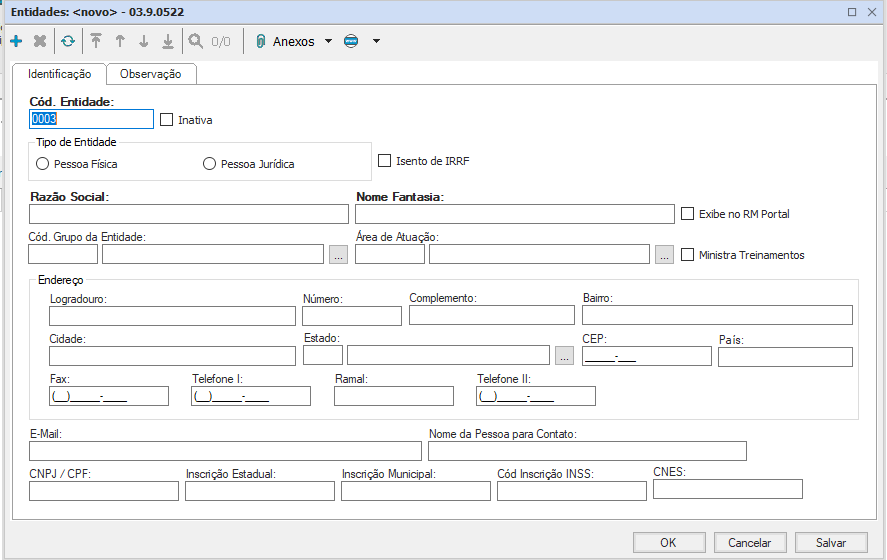The image size is (887, 560).
Task: Select Pessoa Jurídica radio button
Action: [210, 164]
